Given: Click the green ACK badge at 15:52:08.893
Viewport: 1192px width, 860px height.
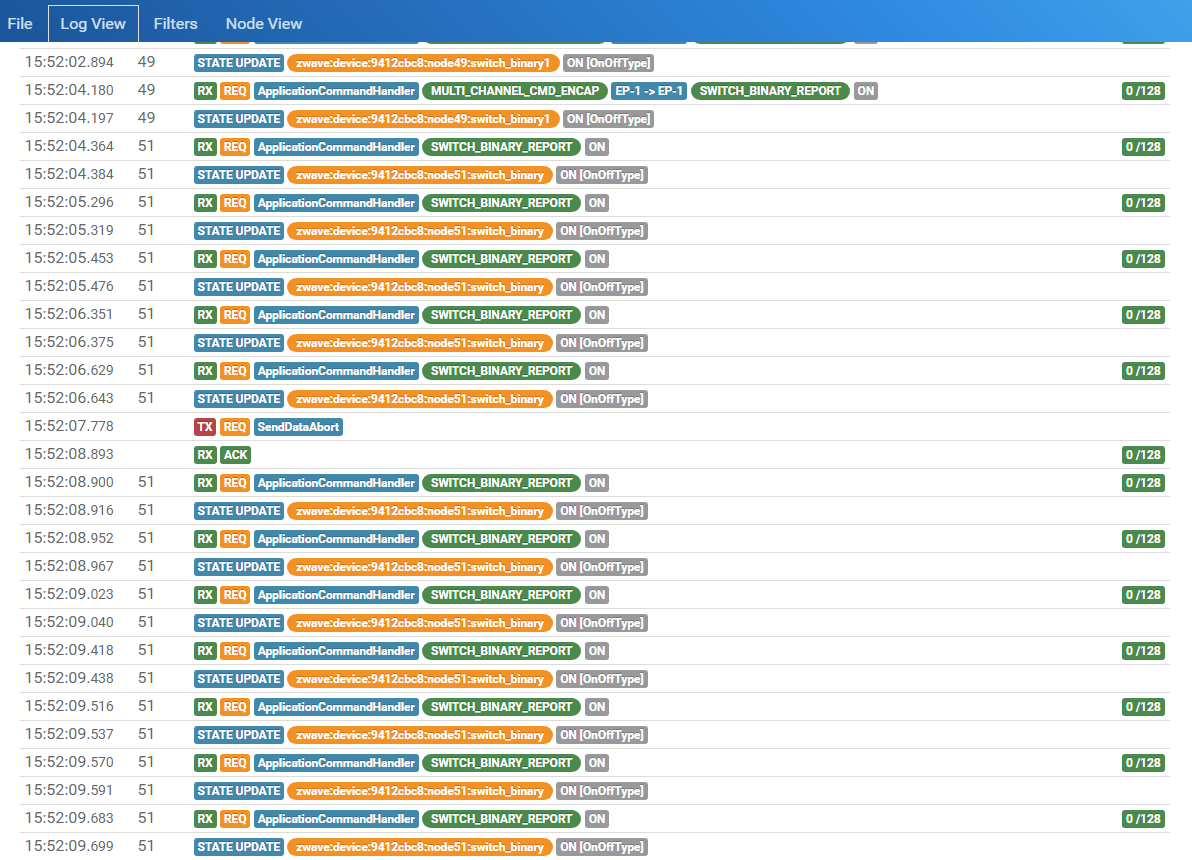Looking at the screenshot, I should [236, 455].
